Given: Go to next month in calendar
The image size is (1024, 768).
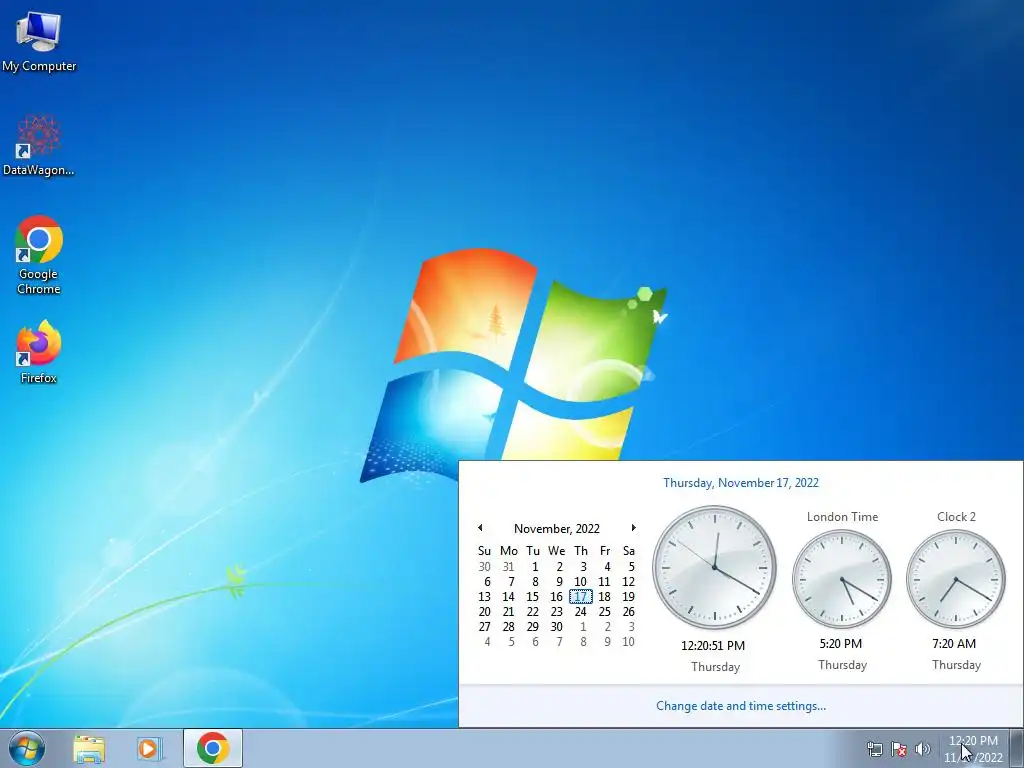Looking at the screenshot, I should (x=633, y=528).
